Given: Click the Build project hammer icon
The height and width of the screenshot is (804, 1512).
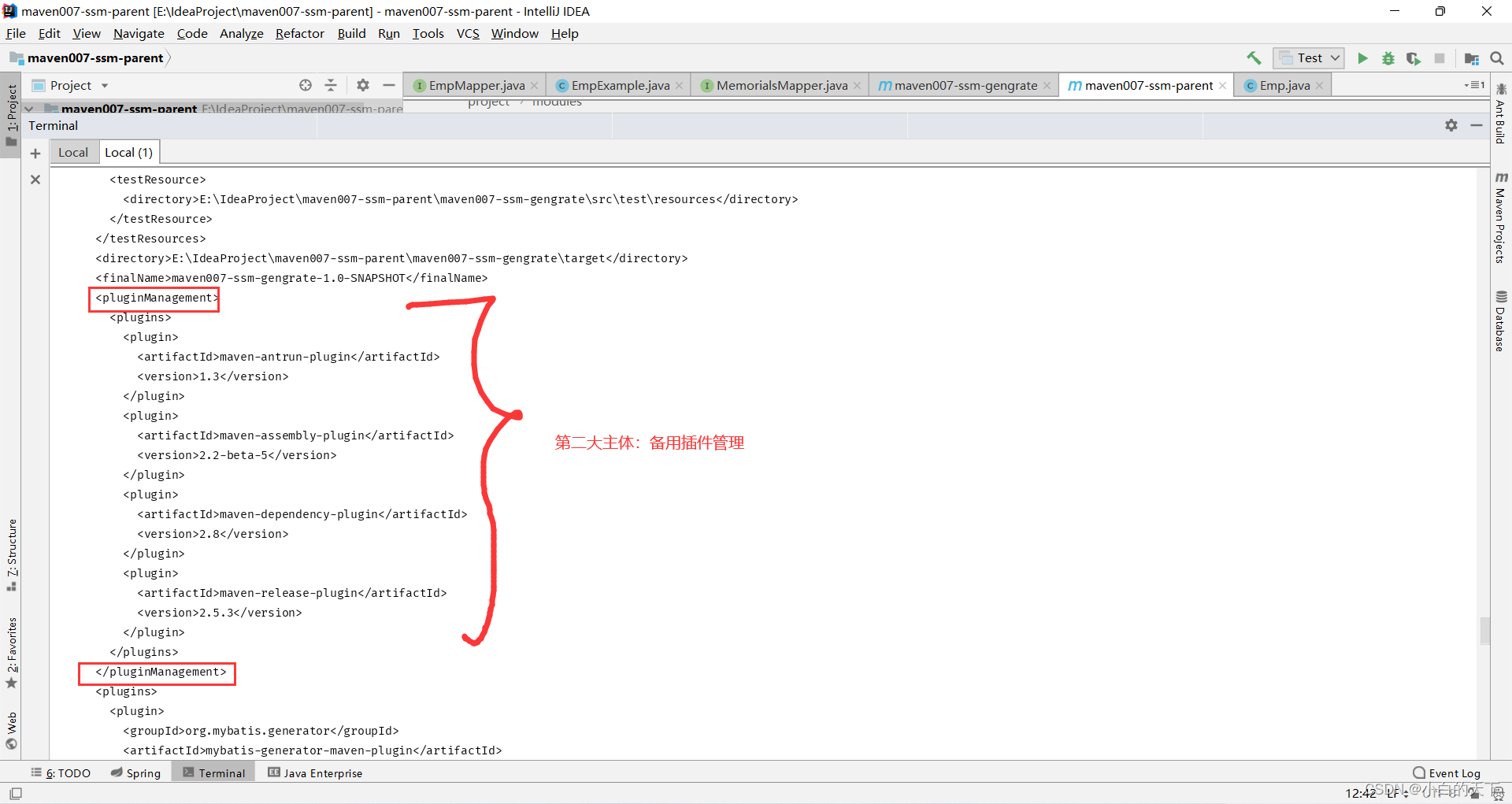Looking at the screenshot, I should pos(1254,58).
